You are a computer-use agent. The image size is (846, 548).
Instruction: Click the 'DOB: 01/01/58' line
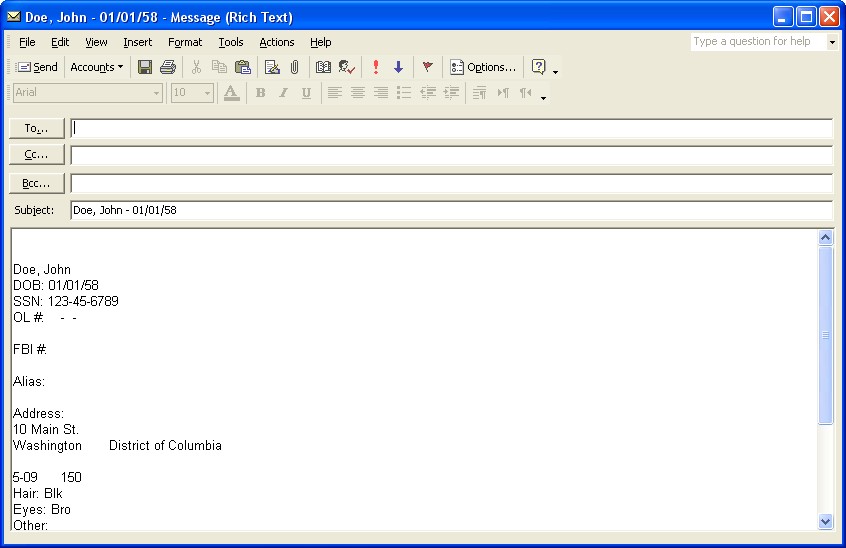56,285
